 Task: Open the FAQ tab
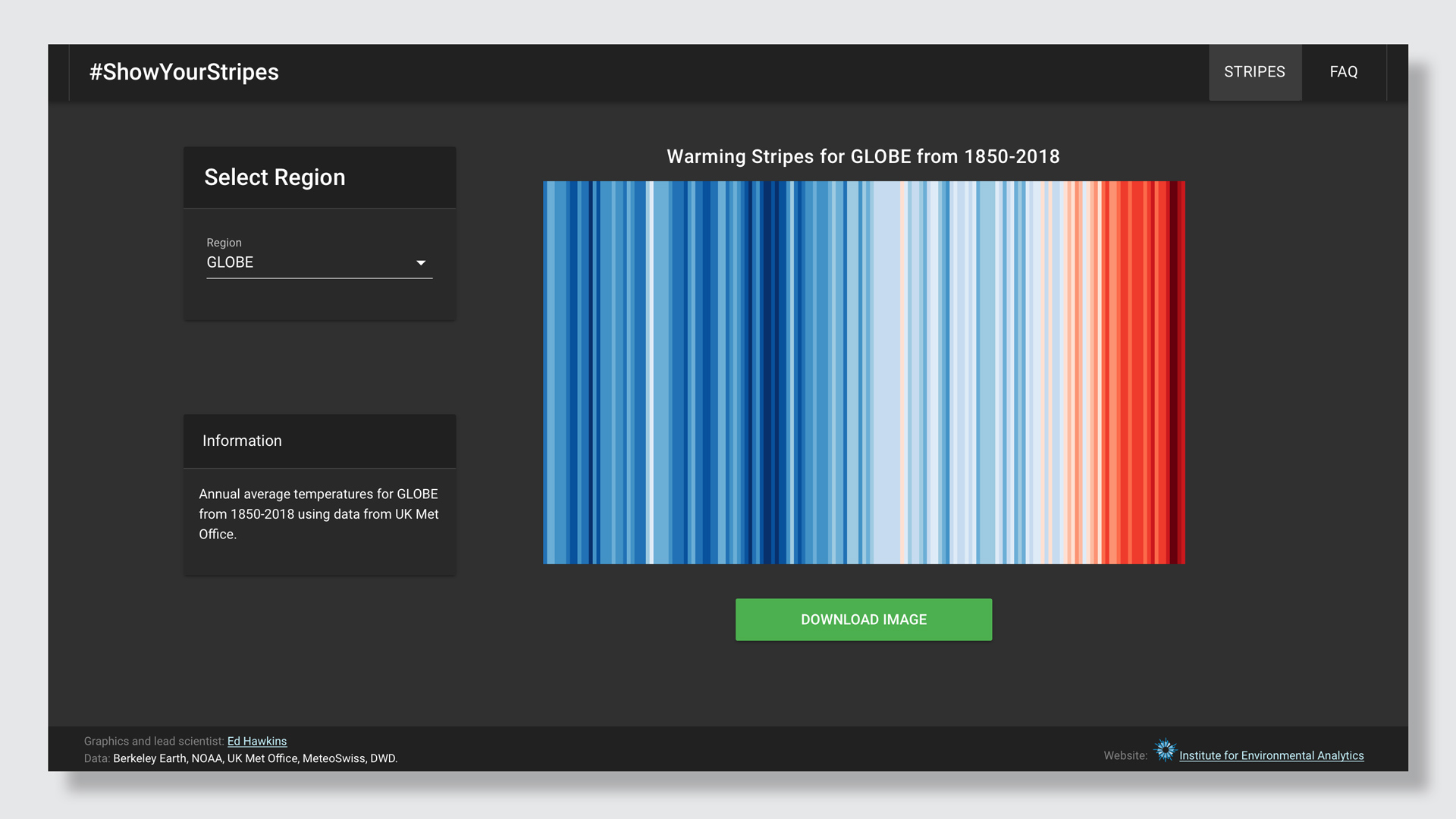coord(1343,72)
